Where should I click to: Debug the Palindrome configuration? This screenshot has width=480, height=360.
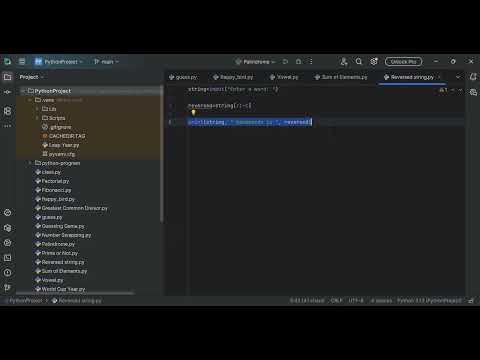tap(299, 62)
